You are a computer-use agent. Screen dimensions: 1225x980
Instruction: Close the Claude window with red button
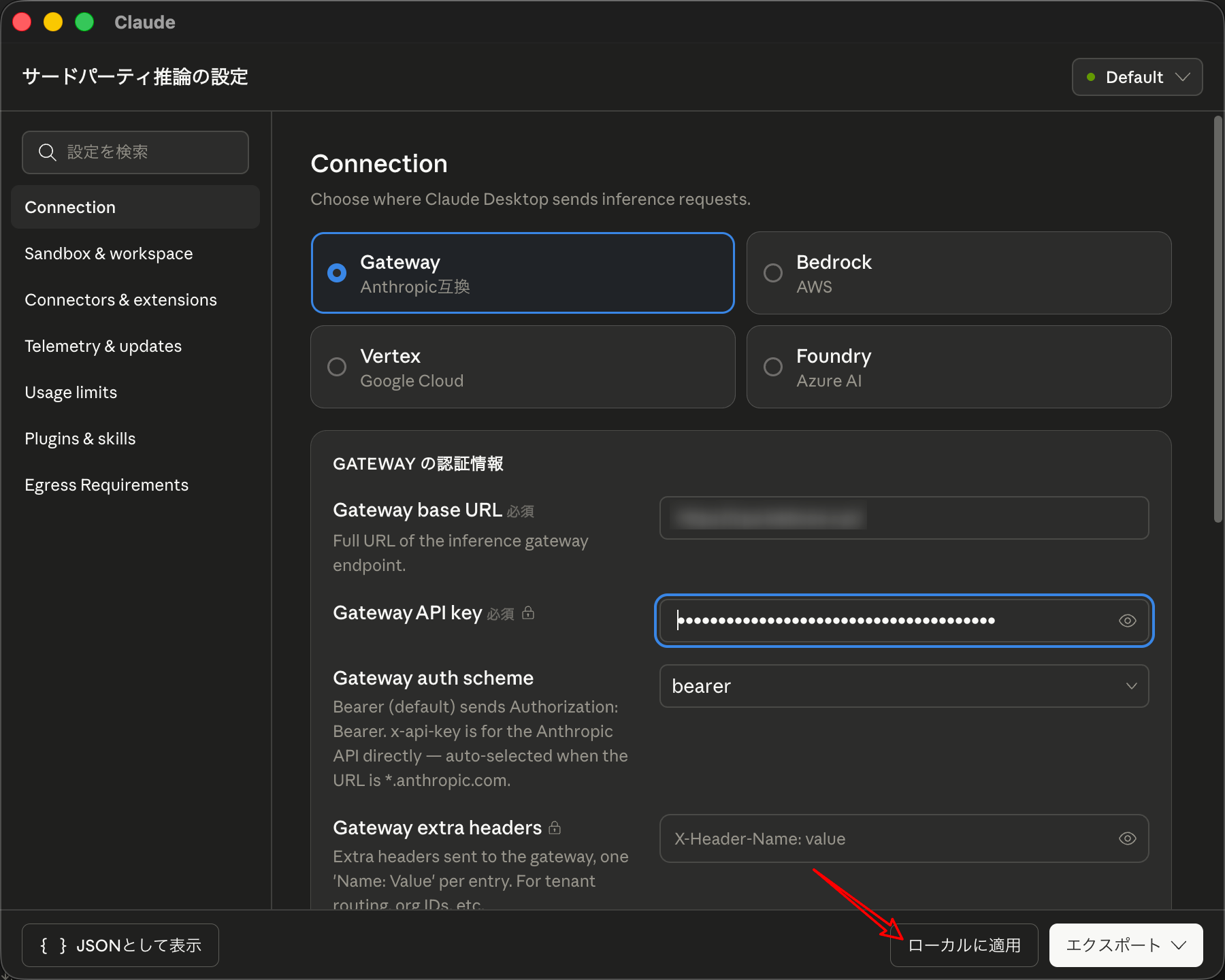pos(22,22)
